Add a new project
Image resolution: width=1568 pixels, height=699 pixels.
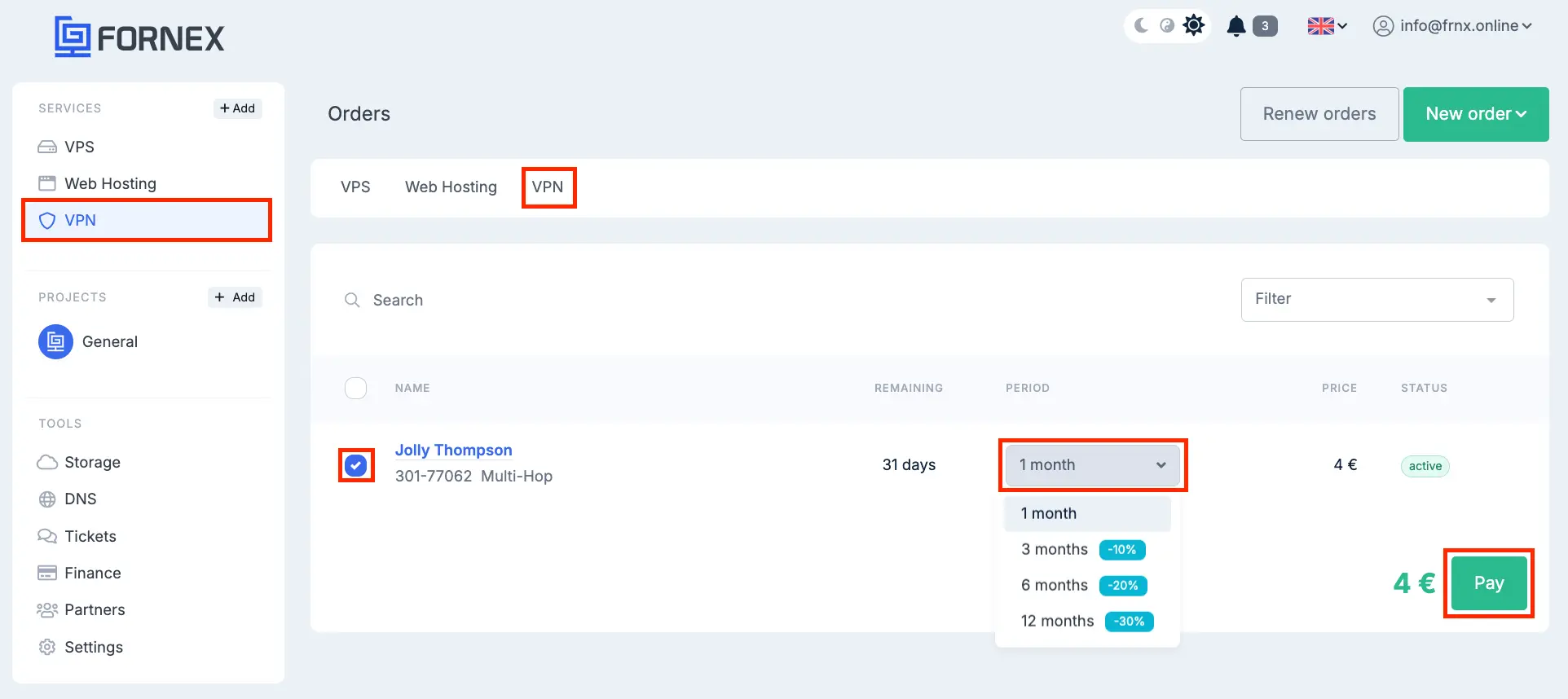tap(235, 297)
